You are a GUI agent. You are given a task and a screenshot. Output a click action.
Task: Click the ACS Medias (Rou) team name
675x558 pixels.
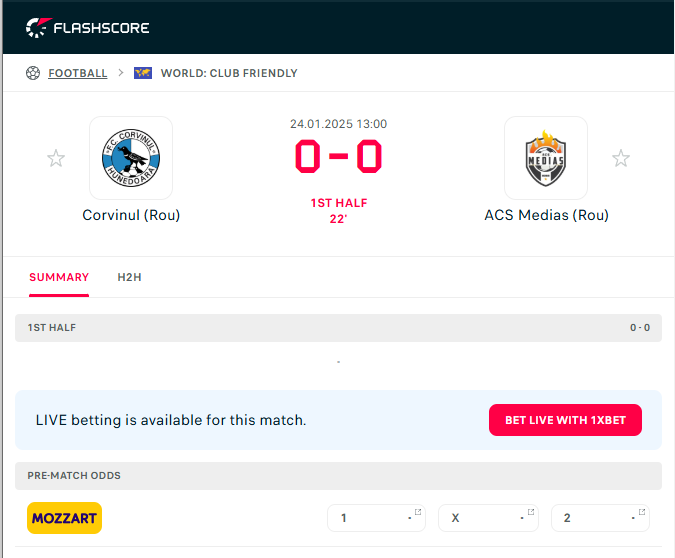click(x=547, y=215)
